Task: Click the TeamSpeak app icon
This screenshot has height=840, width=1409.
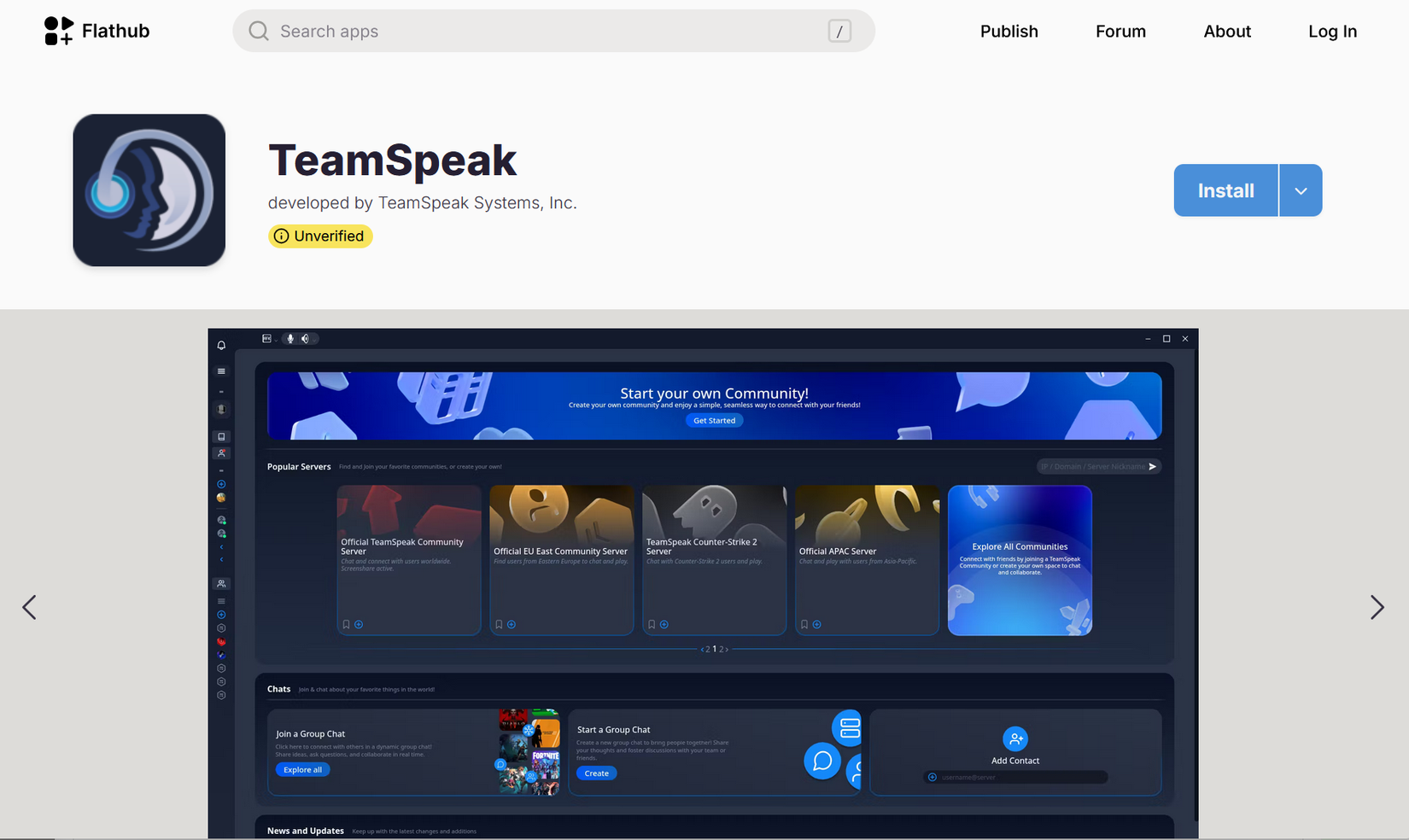Action: coord(149,190)
